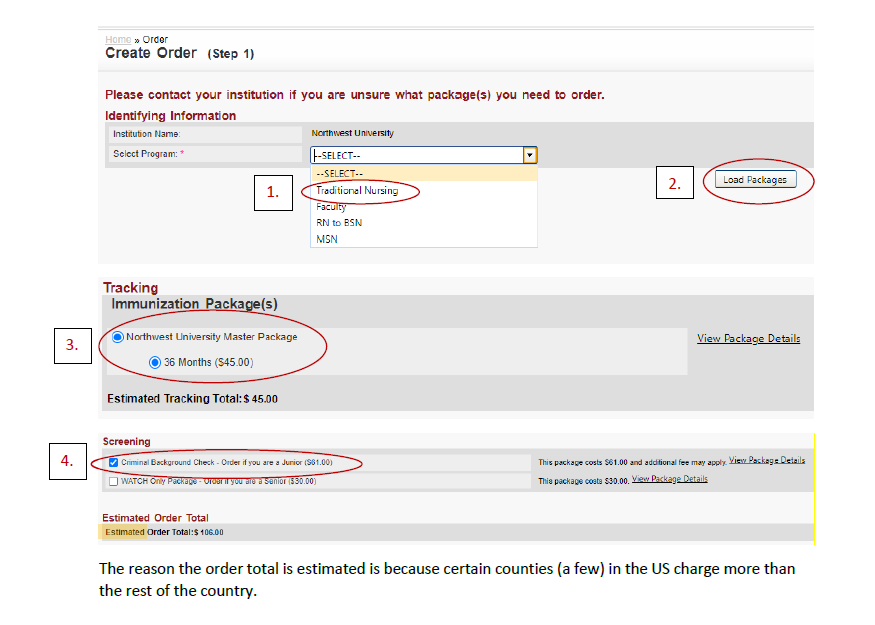Click the step 4 number box

(x=66, y=461)
